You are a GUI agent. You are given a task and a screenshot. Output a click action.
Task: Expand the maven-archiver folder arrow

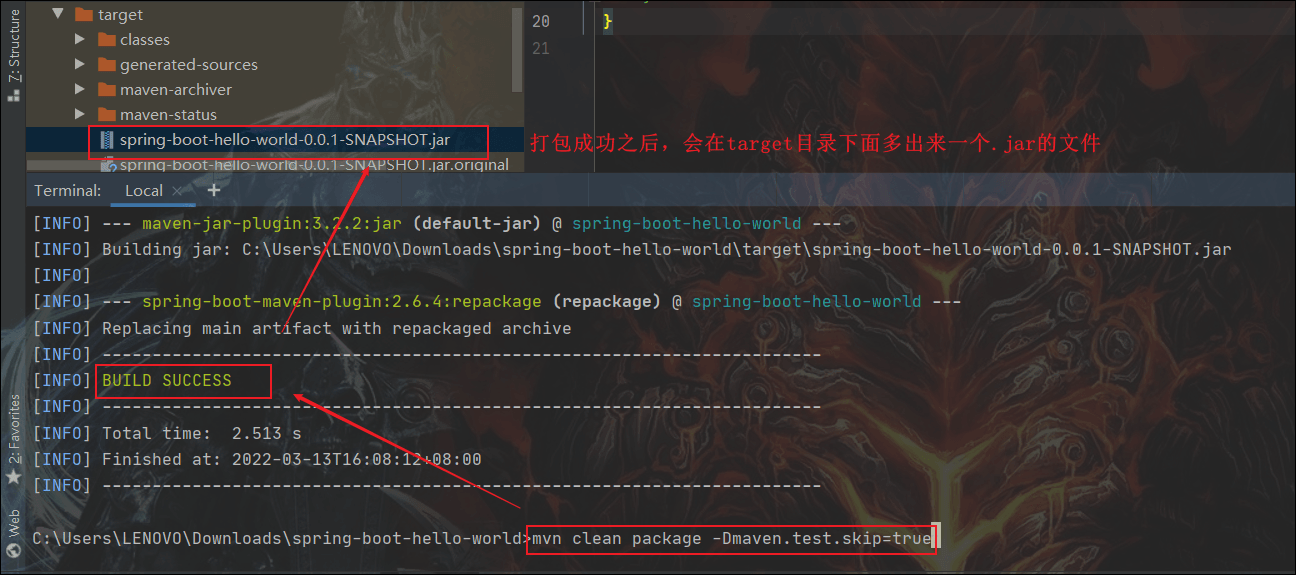point(80,89)
